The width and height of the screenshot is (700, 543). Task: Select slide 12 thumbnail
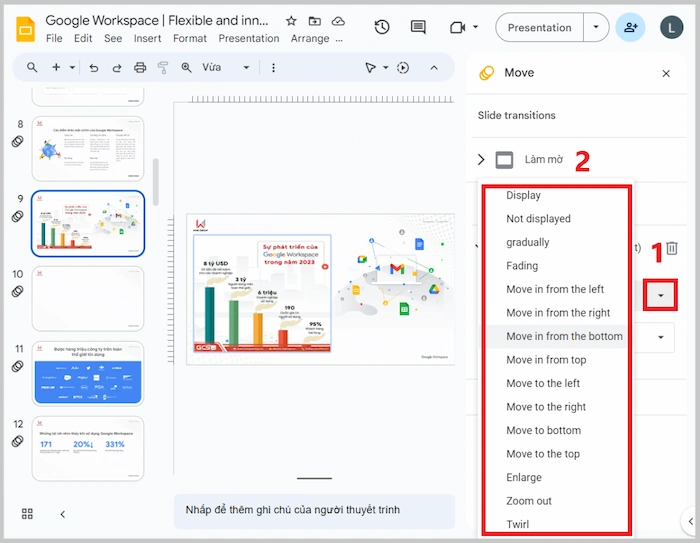point(88,448)
